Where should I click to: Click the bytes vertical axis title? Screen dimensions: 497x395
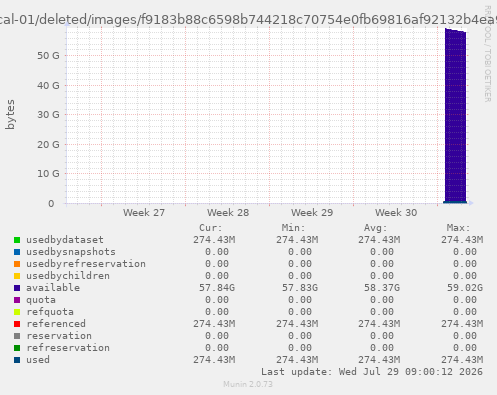click(x=10, y=114)
